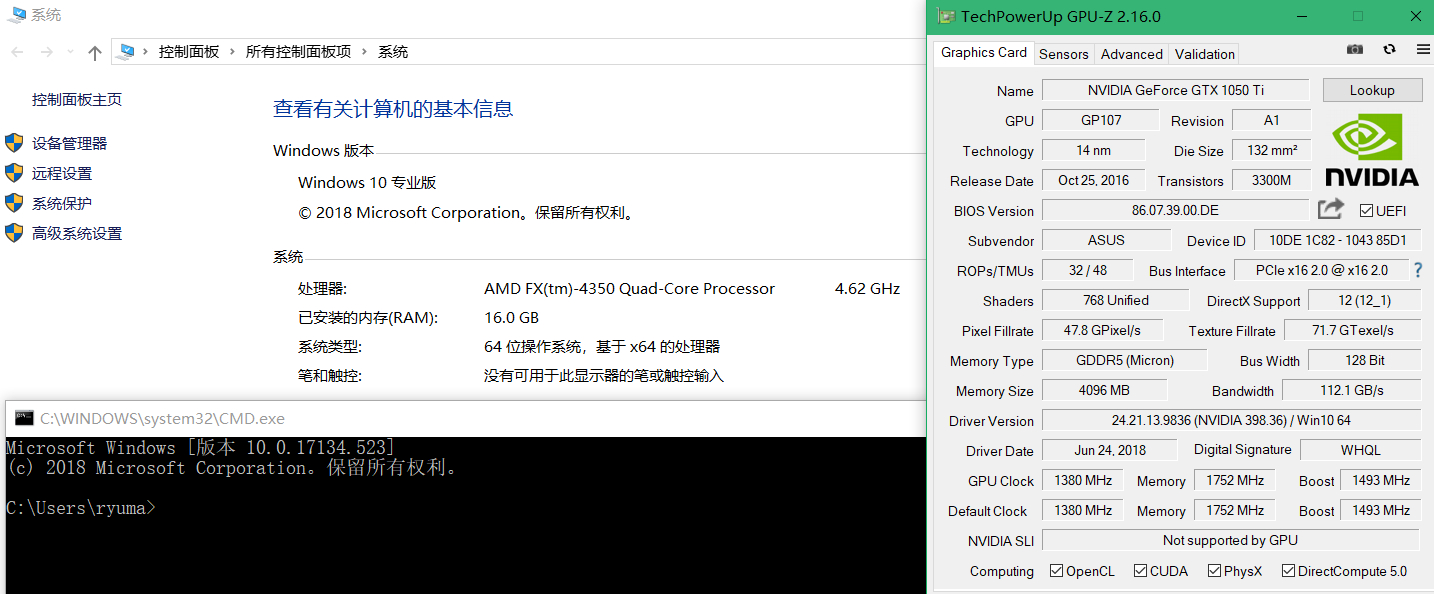
Task: Go forward in the Control Panel window
Action: click(46, 52)
